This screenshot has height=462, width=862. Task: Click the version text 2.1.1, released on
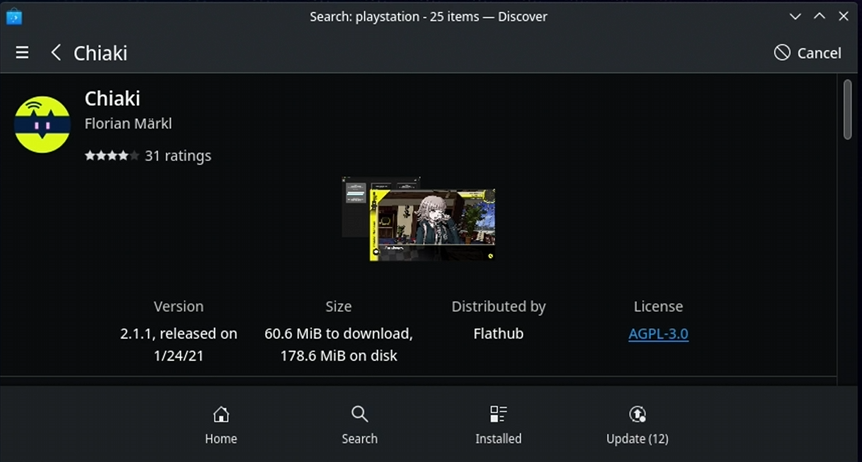point(179,334)
